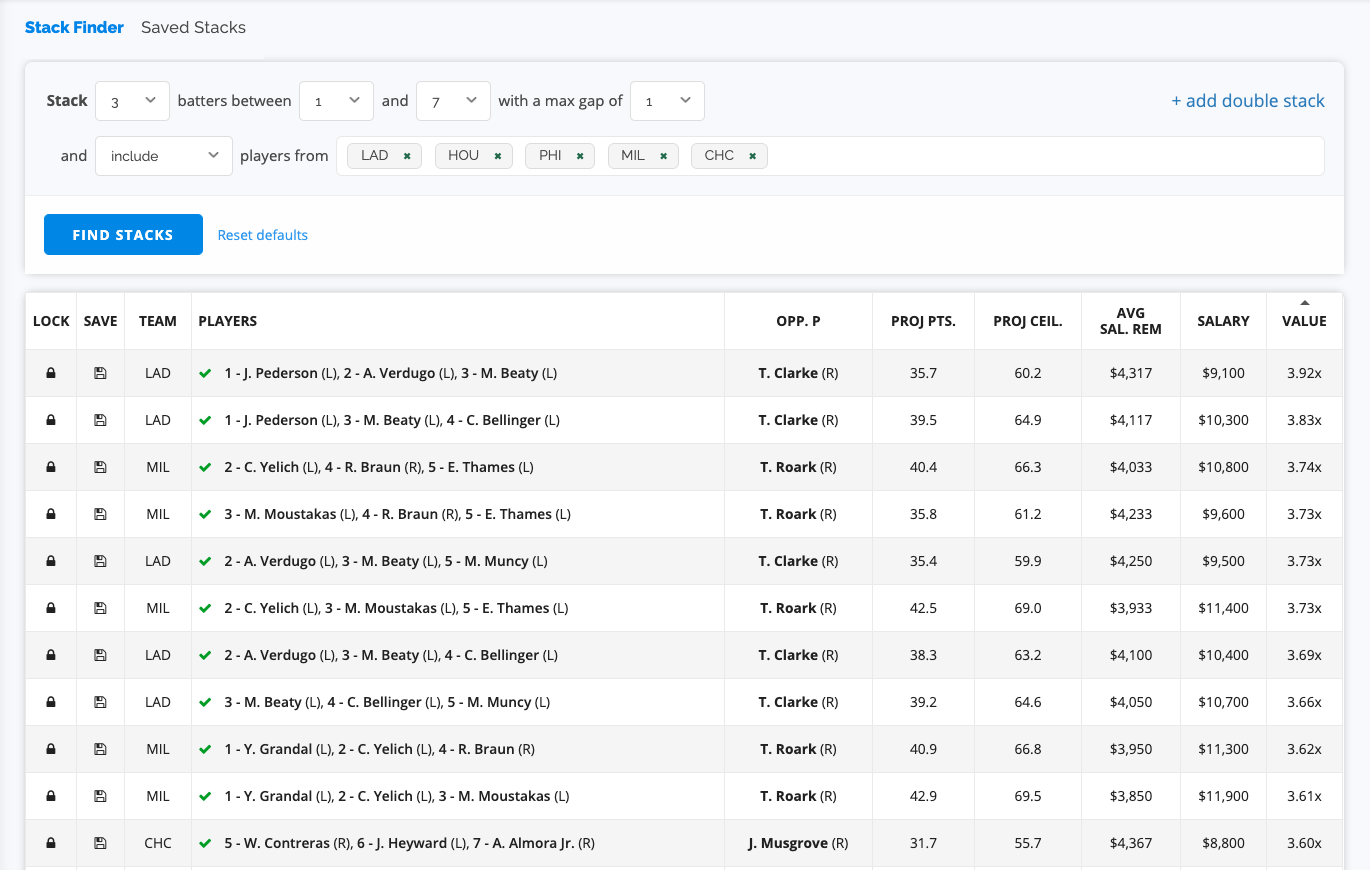
Task: Save the CHC Contreras, Heyward, Almora stack
Action: point(100,843)
